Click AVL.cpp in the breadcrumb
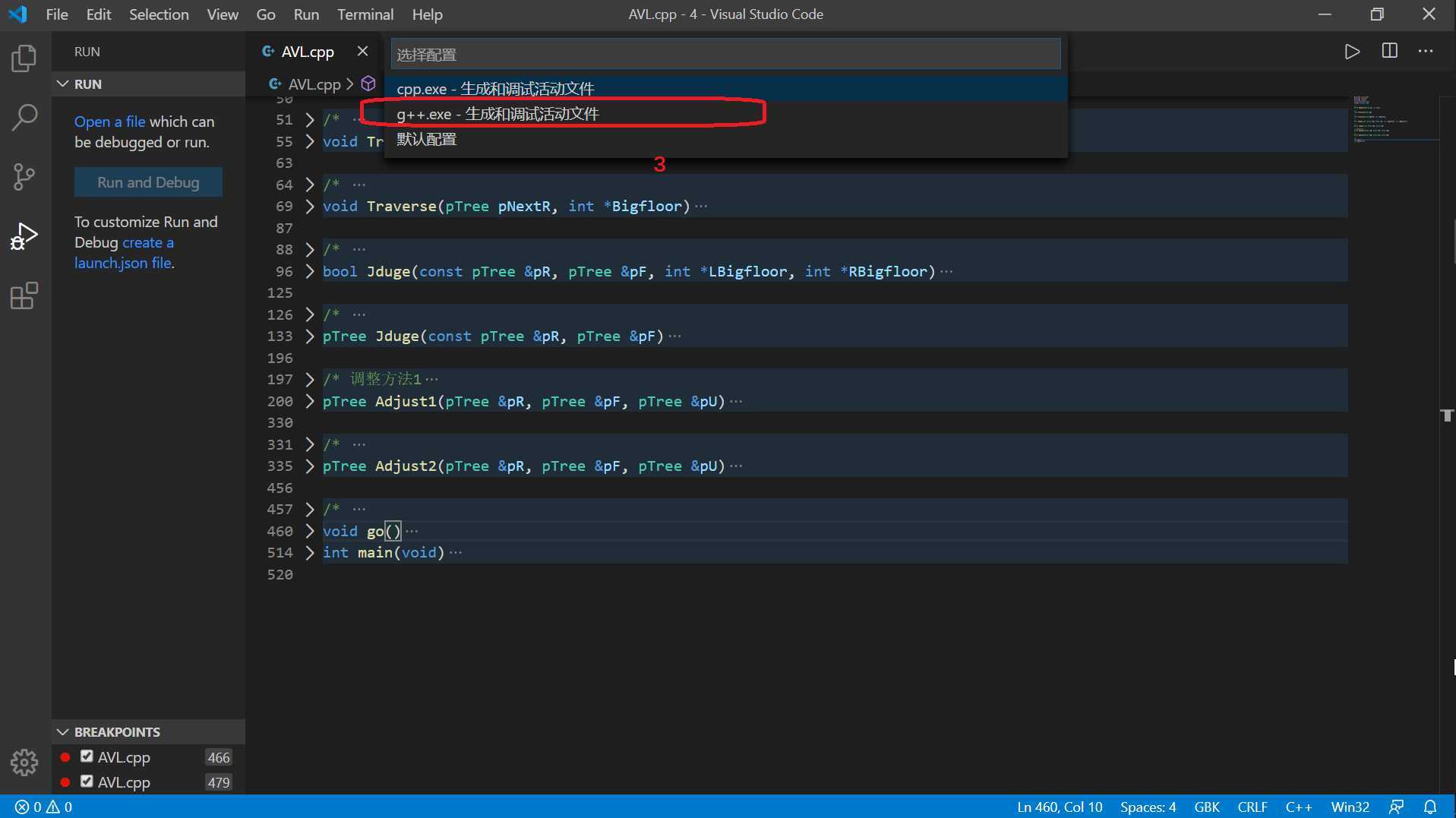 click(314, 84)
